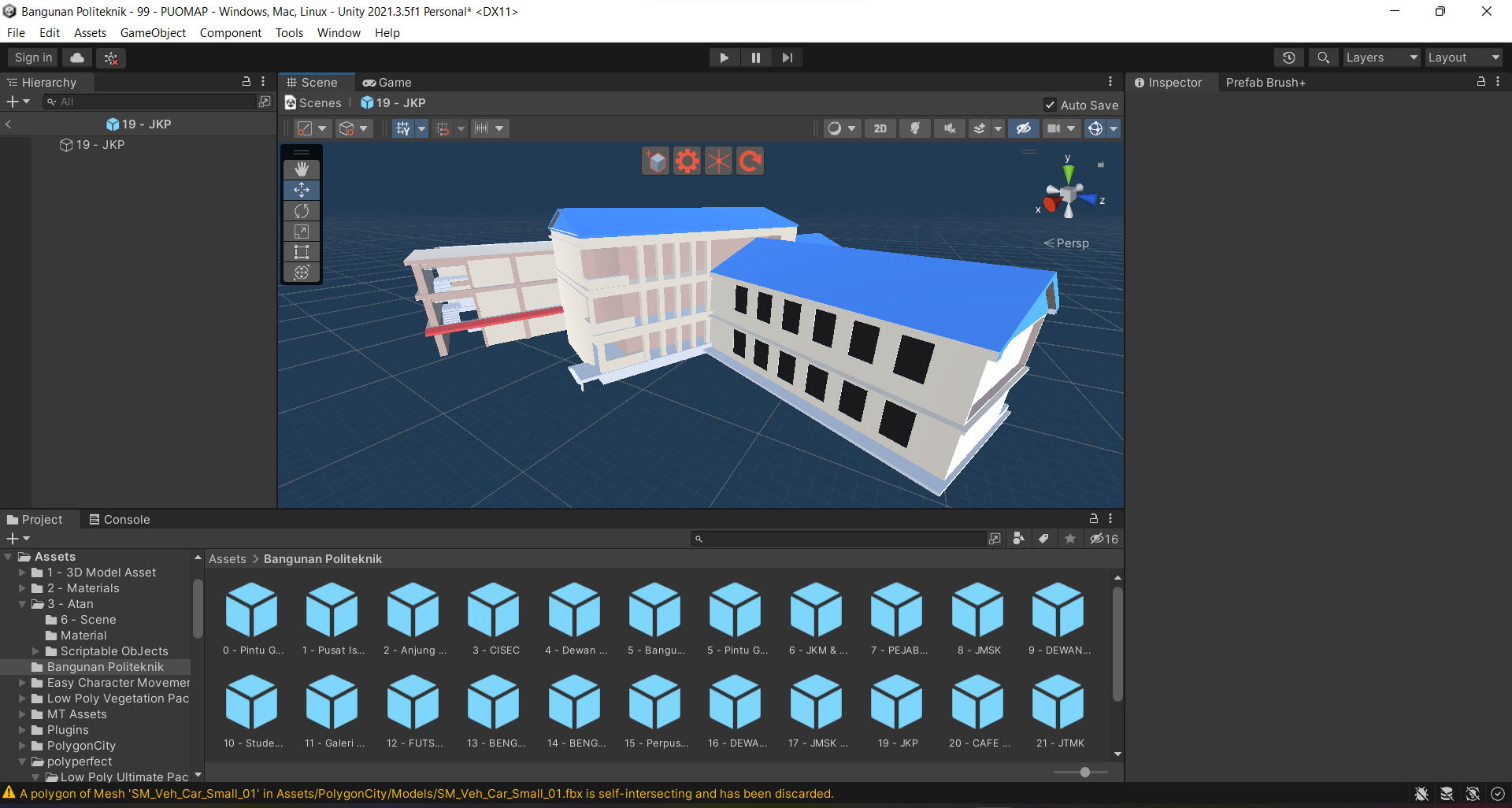Click the cloud services icon
The width and height of the screenshot is (1512, 808).
coord(77,57)
